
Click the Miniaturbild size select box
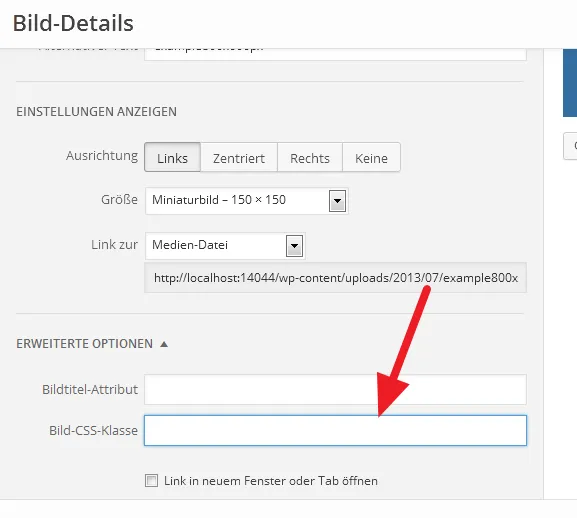click(247, 201)
